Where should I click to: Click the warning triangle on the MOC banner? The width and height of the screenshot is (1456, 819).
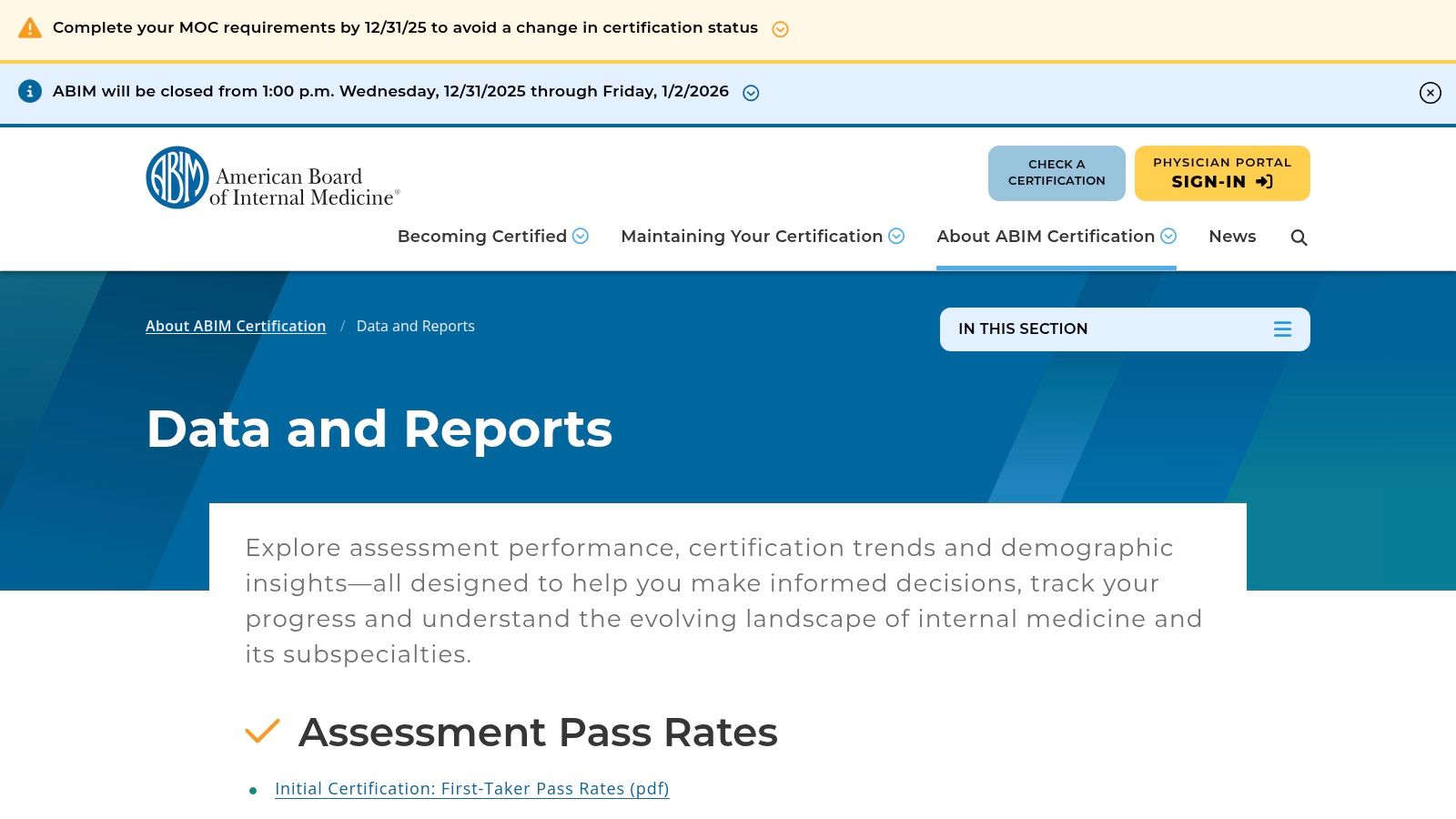(x=30, y=26)
